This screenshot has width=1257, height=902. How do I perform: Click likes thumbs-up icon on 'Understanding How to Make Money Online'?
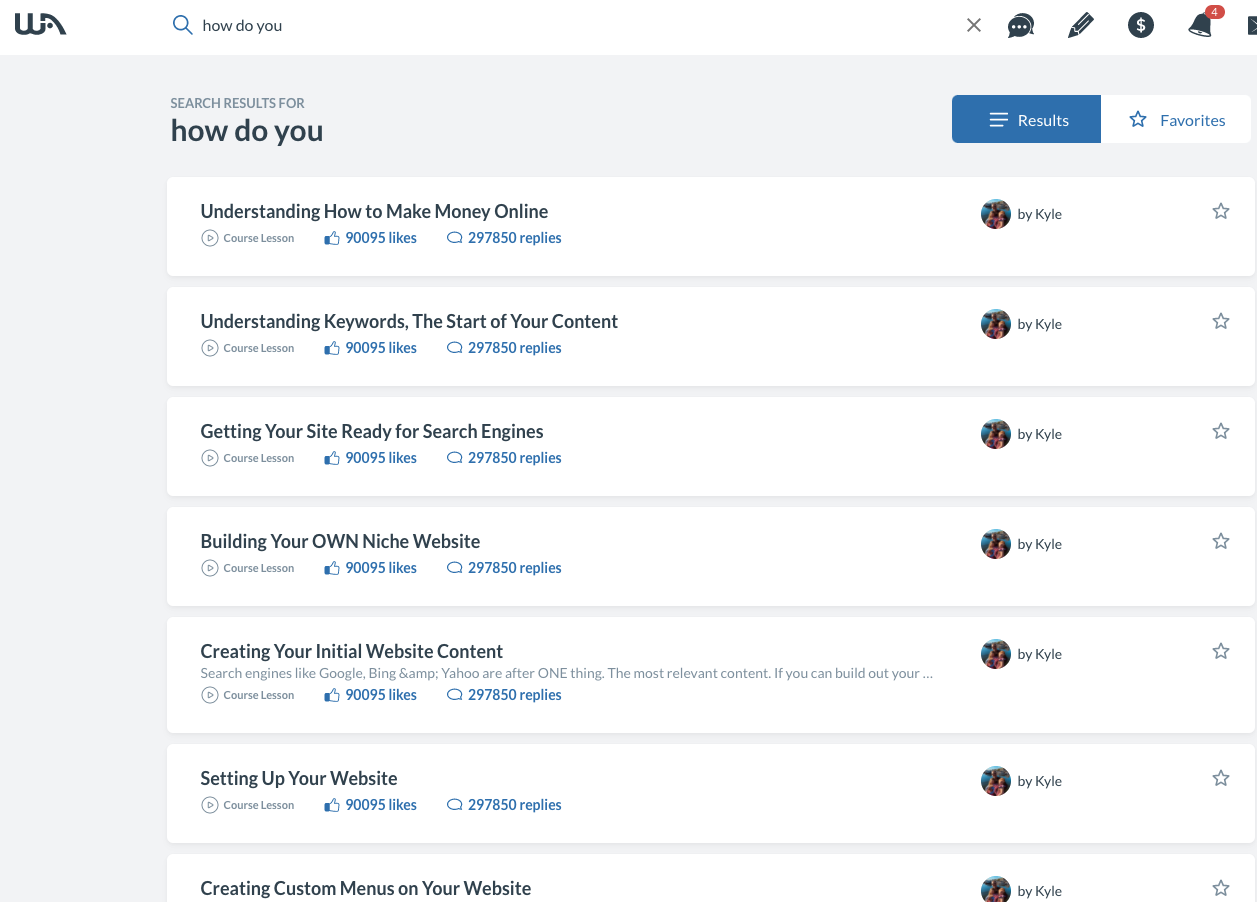(332, 238)
